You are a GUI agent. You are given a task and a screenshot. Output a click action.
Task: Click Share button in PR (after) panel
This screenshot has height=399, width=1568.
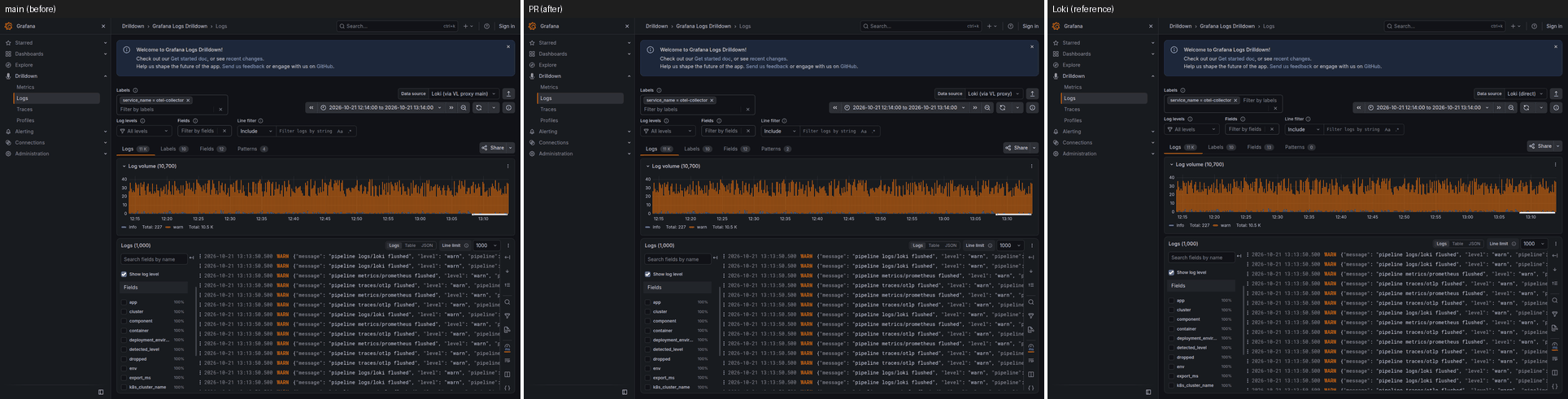(x=1017, y=148)
